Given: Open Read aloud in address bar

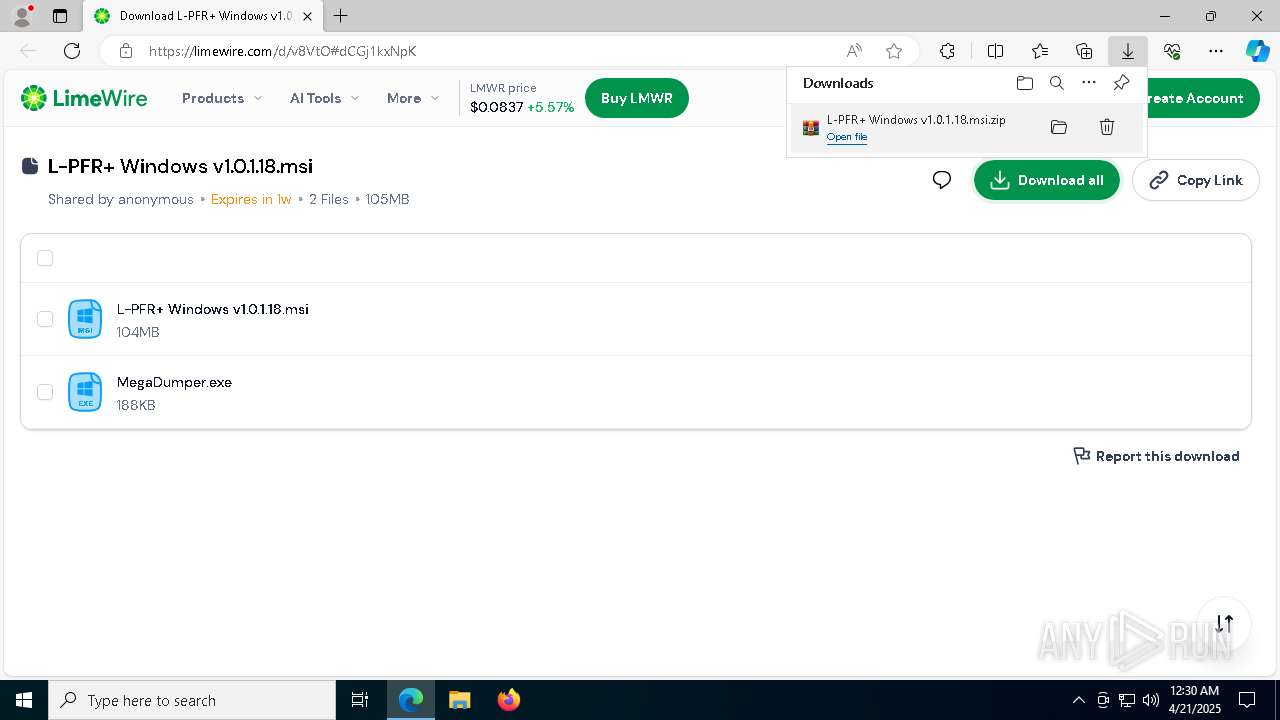Looking at the screenshot, I should [x=854, y=51].
